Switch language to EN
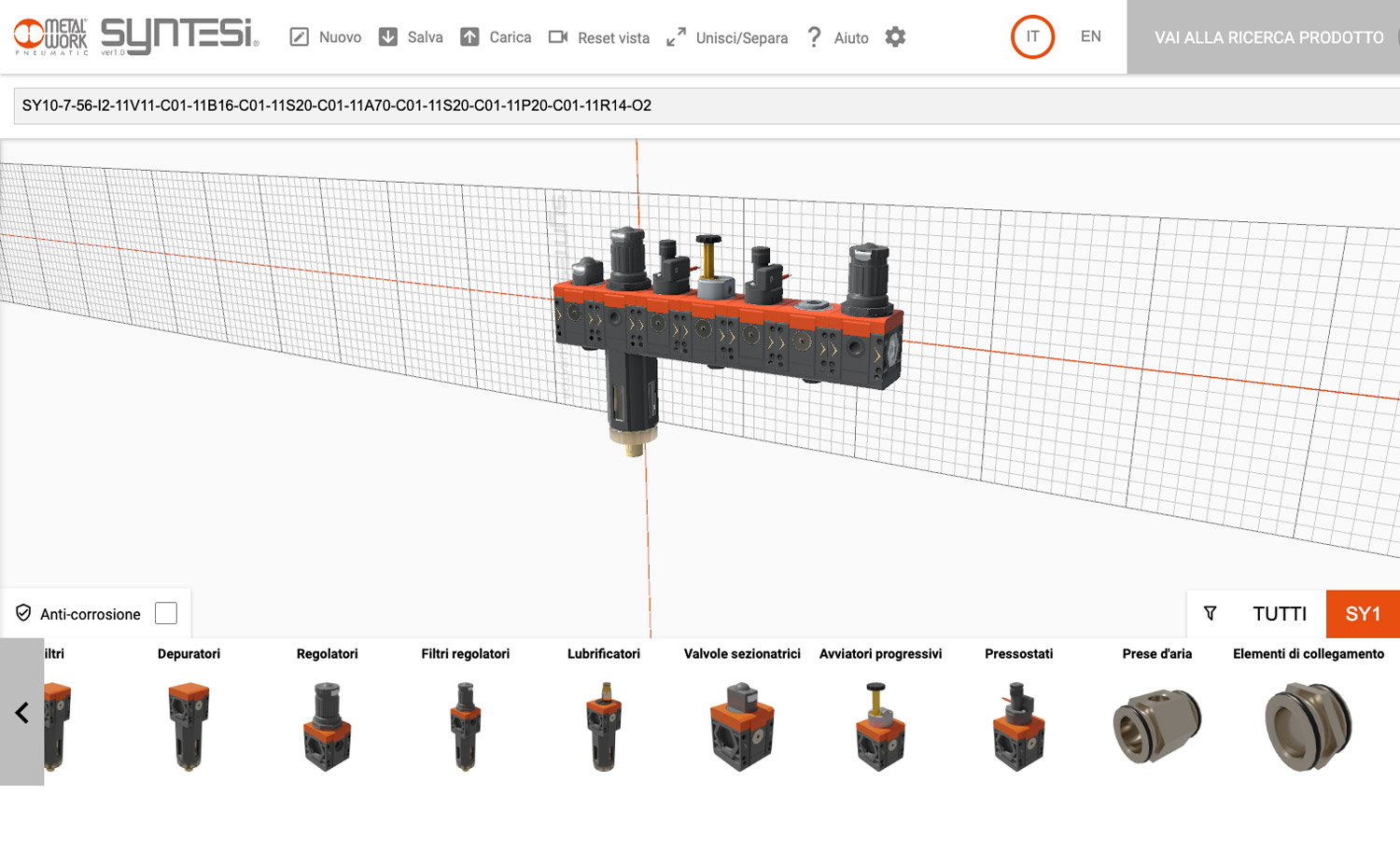Image resolution: width=1400 pixels, height=851 pixels. click(x=1090, y=36)
